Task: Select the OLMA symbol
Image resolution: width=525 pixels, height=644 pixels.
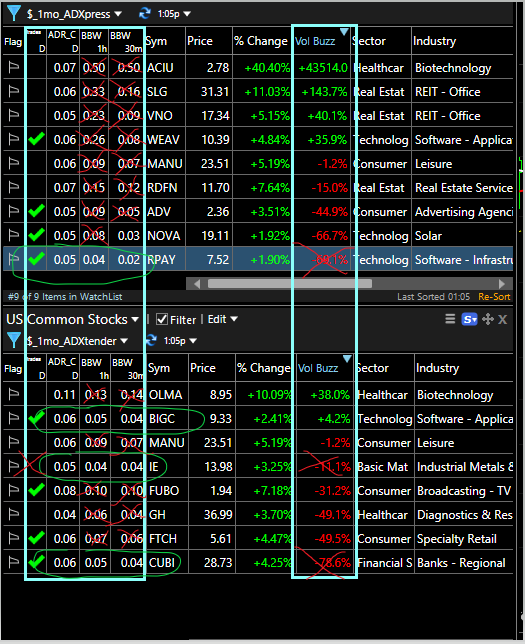Action: [166, 394]
